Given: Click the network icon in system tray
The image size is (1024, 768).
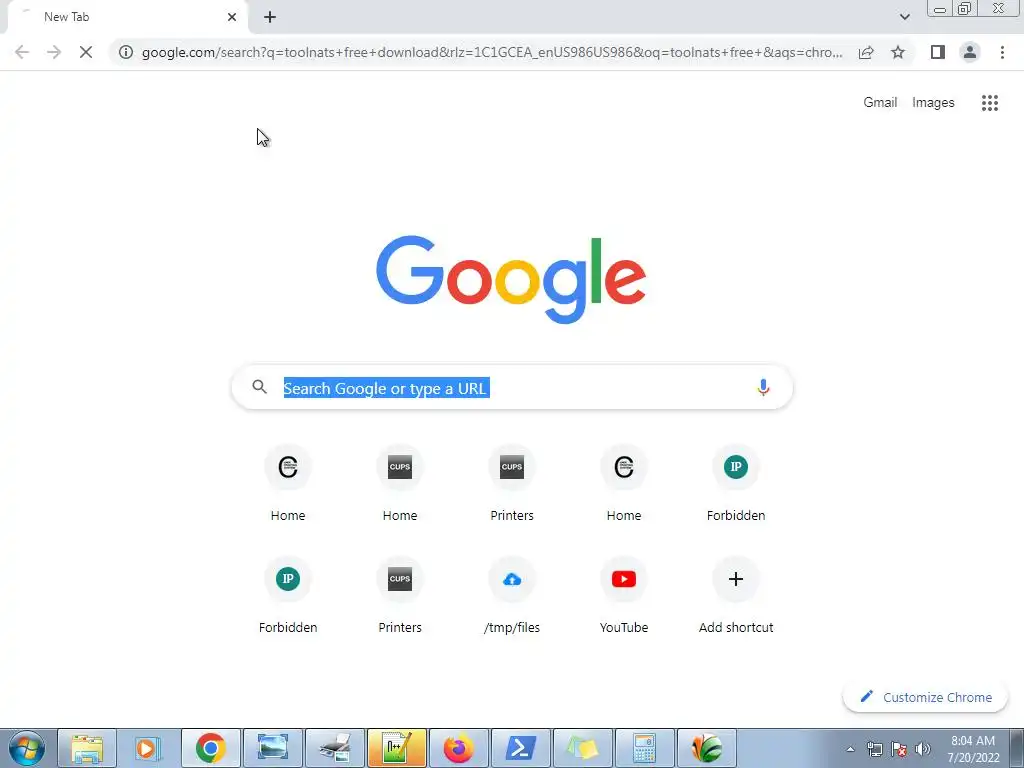Looking at the screenshot, I should pos(874,749).
